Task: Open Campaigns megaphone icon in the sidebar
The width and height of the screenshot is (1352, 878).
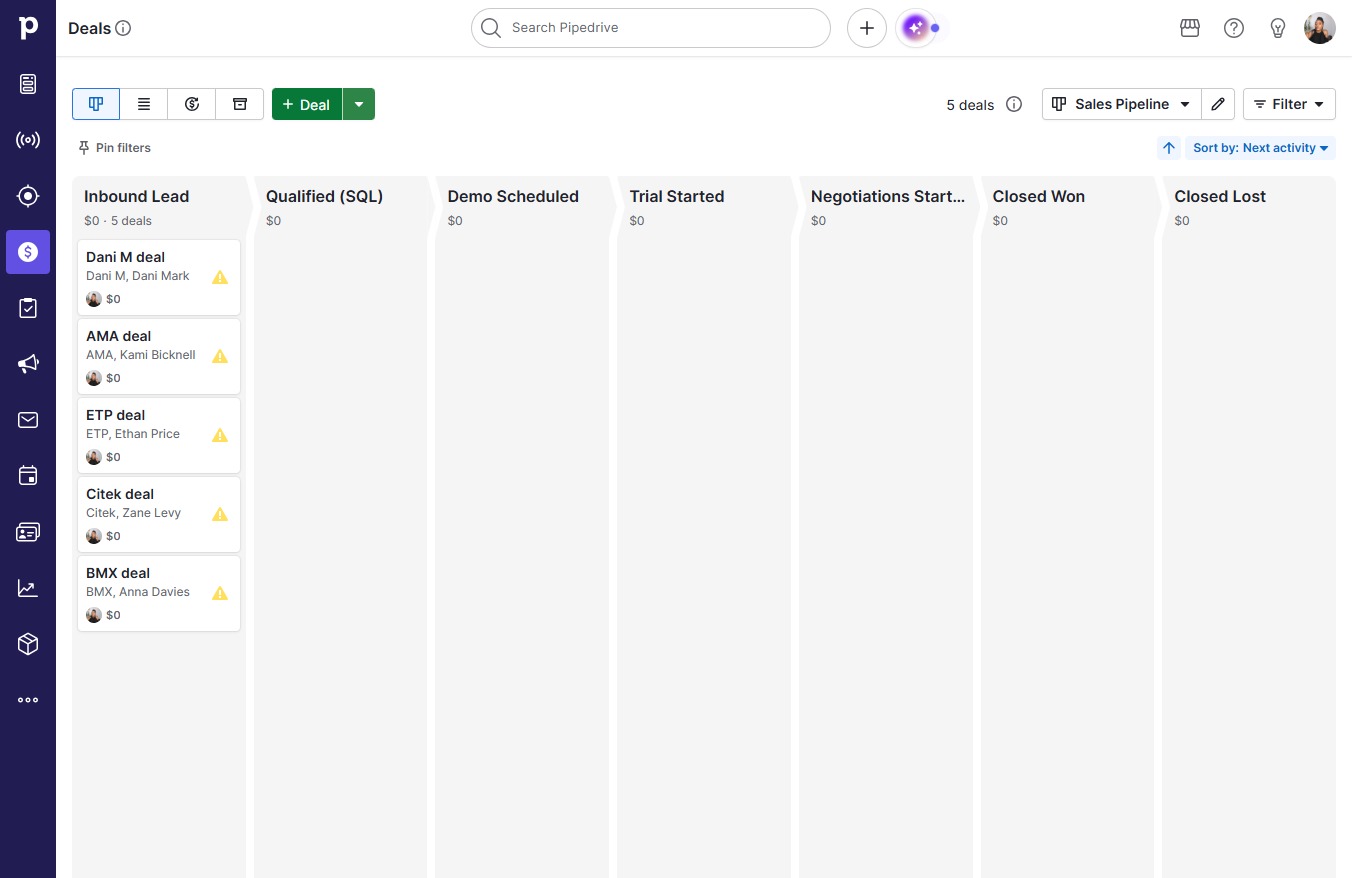Action: 28,364
